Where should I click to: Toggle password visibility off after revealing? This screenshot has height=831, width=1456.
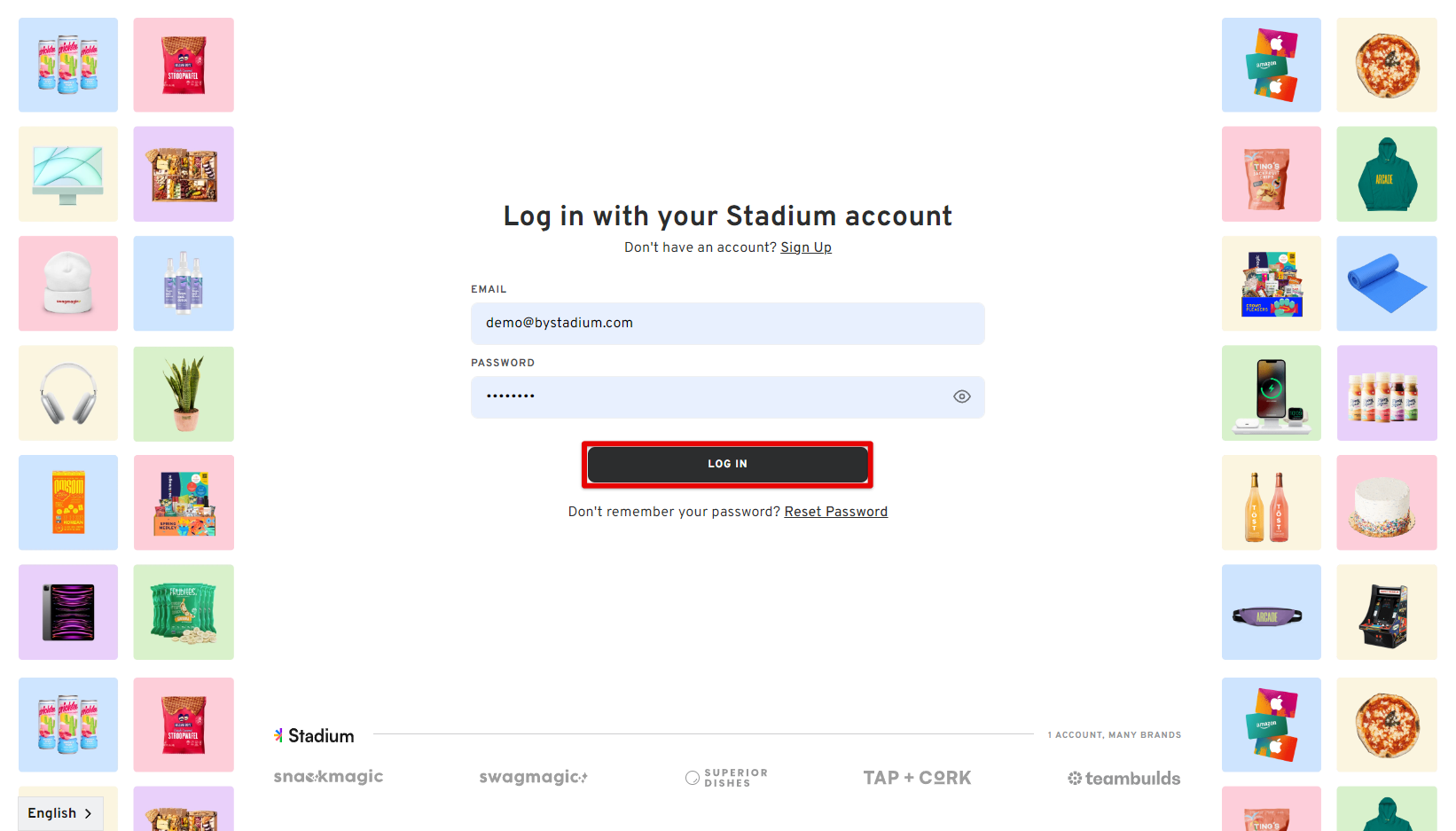click(x=962, y=396)
